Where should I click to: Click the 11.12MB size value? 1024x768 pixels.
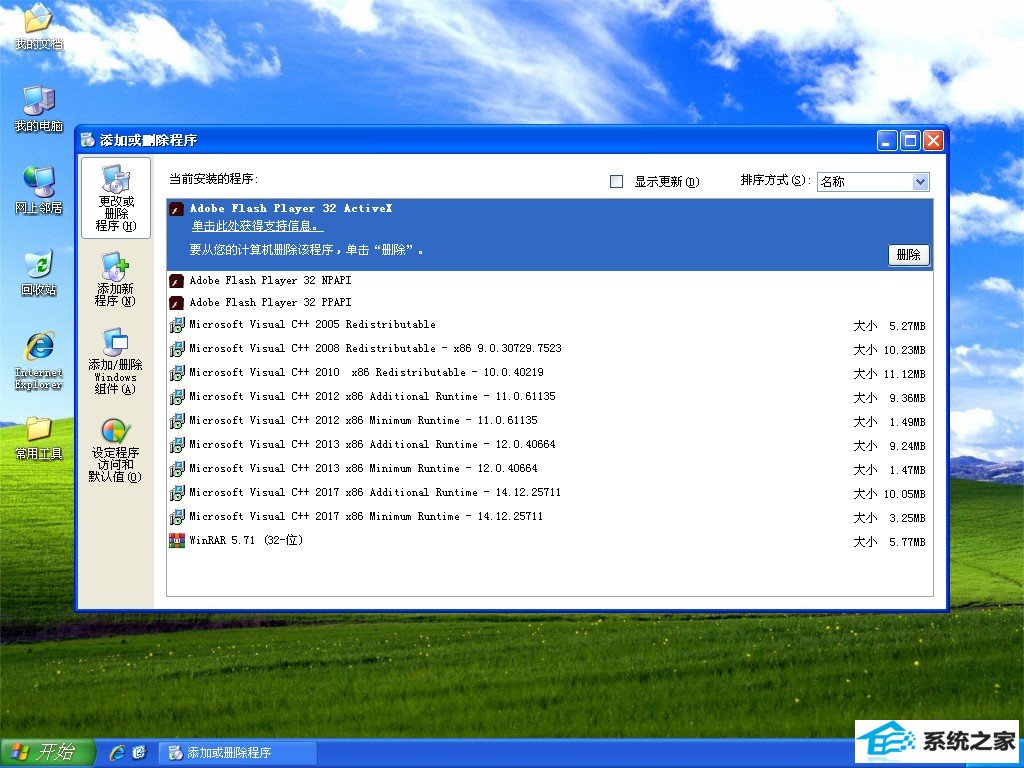click(904, 374)
